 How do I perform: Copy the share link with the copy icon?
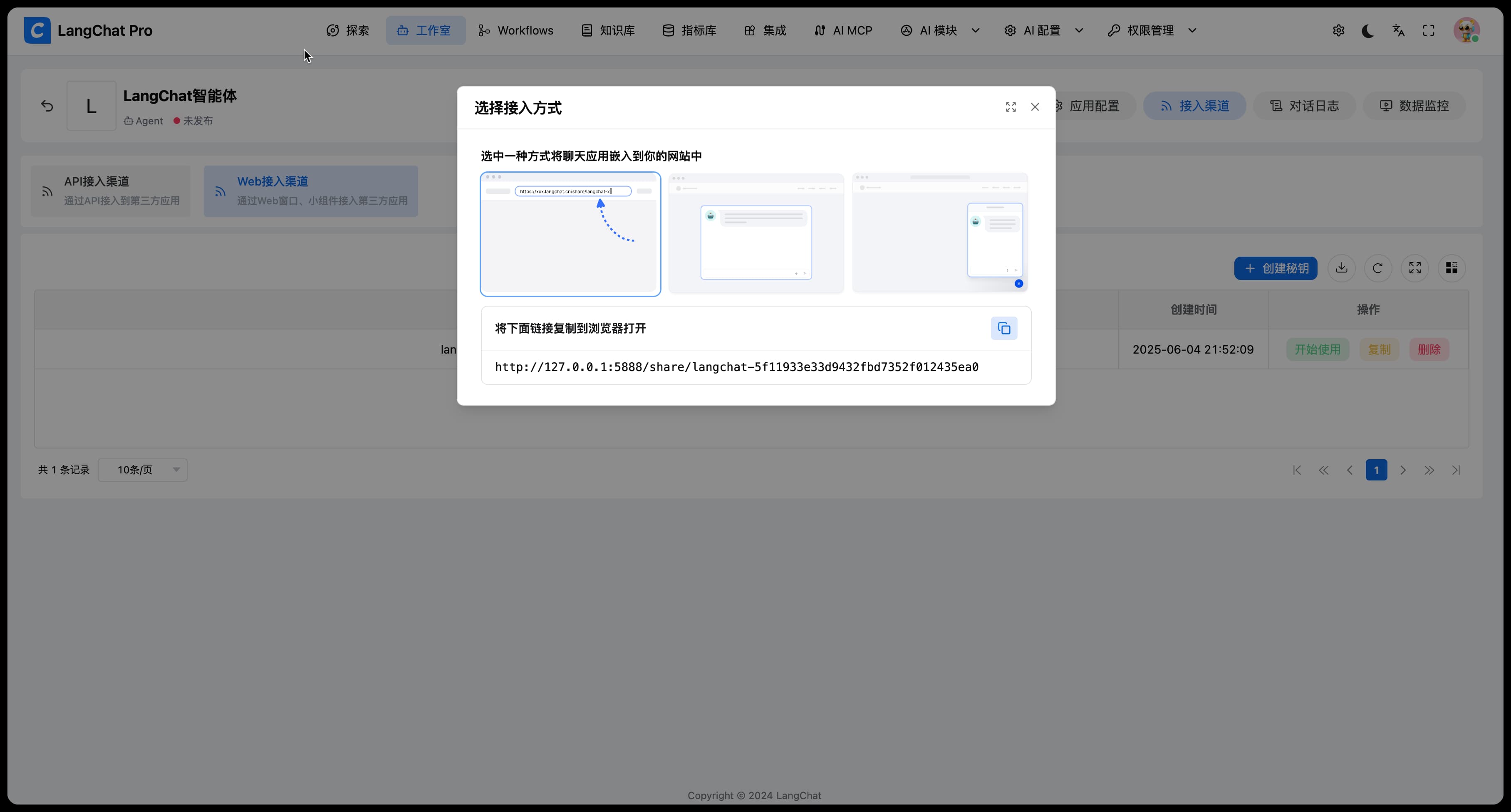coord(1003,329)
